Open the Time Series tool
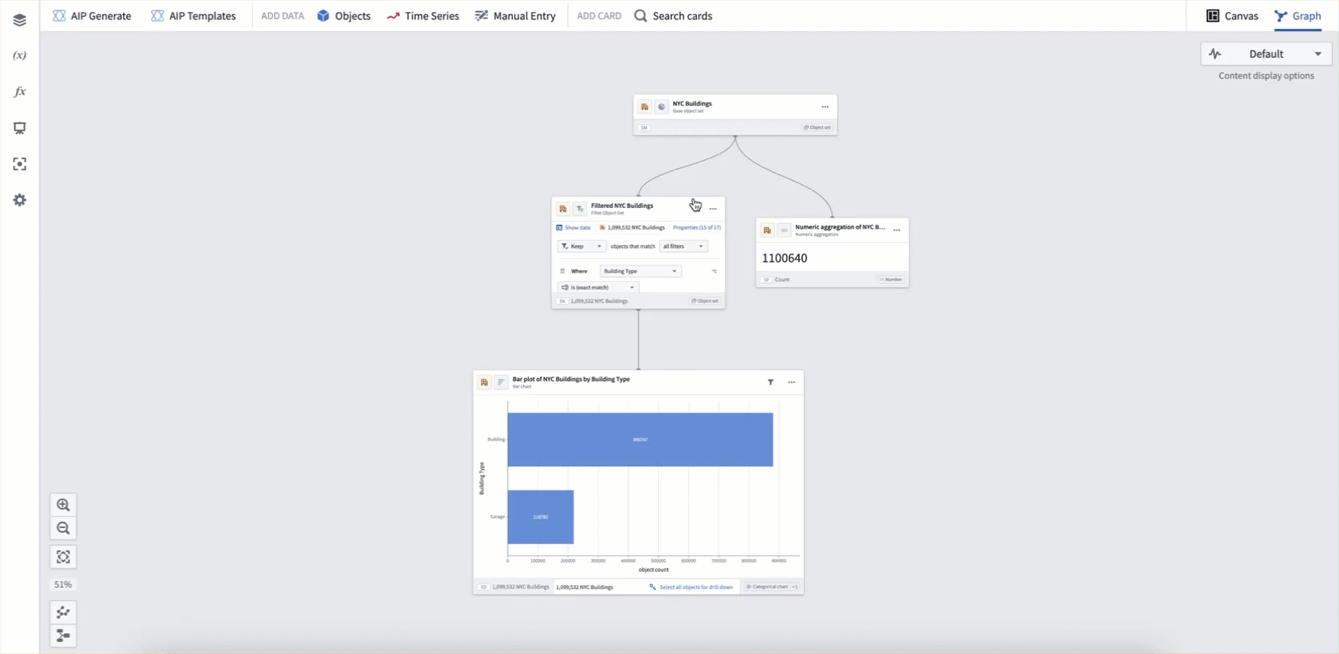 point(422,15)
